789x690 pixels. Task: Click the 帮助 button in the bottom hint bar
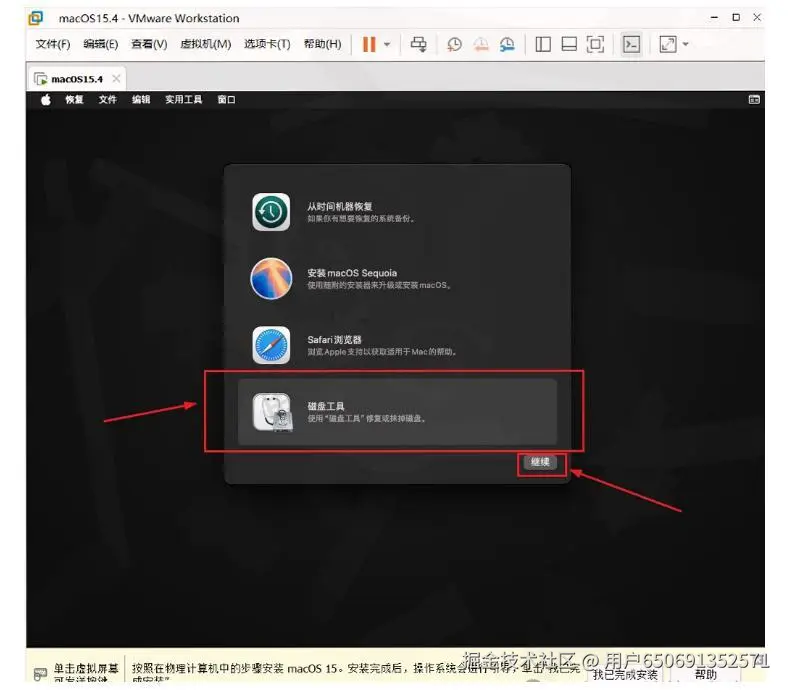pyautogui.click(x=705, y=674)
